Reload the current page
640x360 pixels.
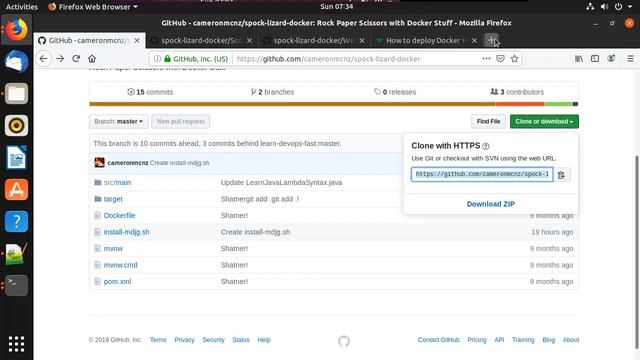(76, 59)
